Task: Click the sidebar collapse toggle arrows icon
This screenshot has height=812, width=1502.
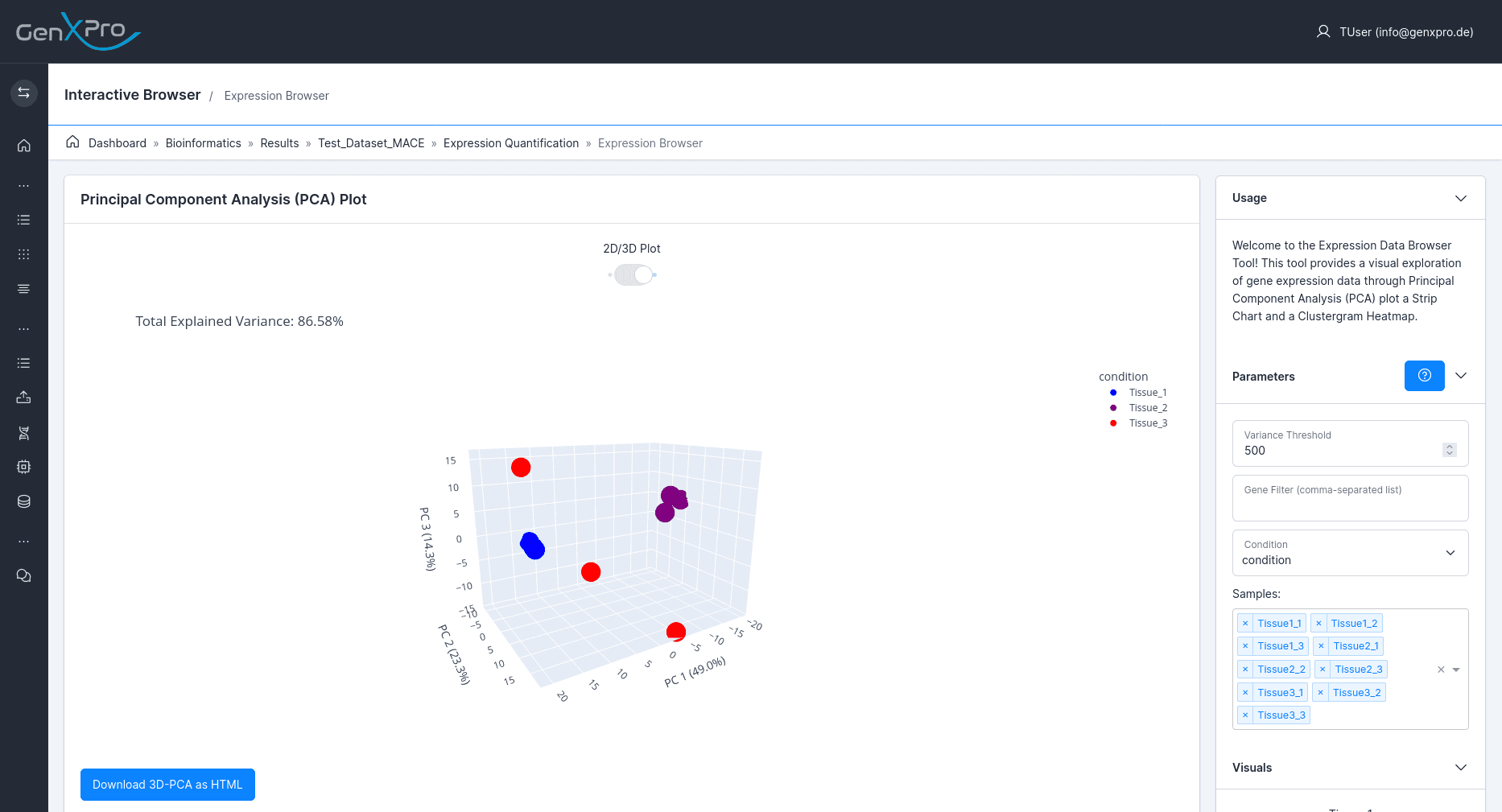Action: [x=24, y=93]
